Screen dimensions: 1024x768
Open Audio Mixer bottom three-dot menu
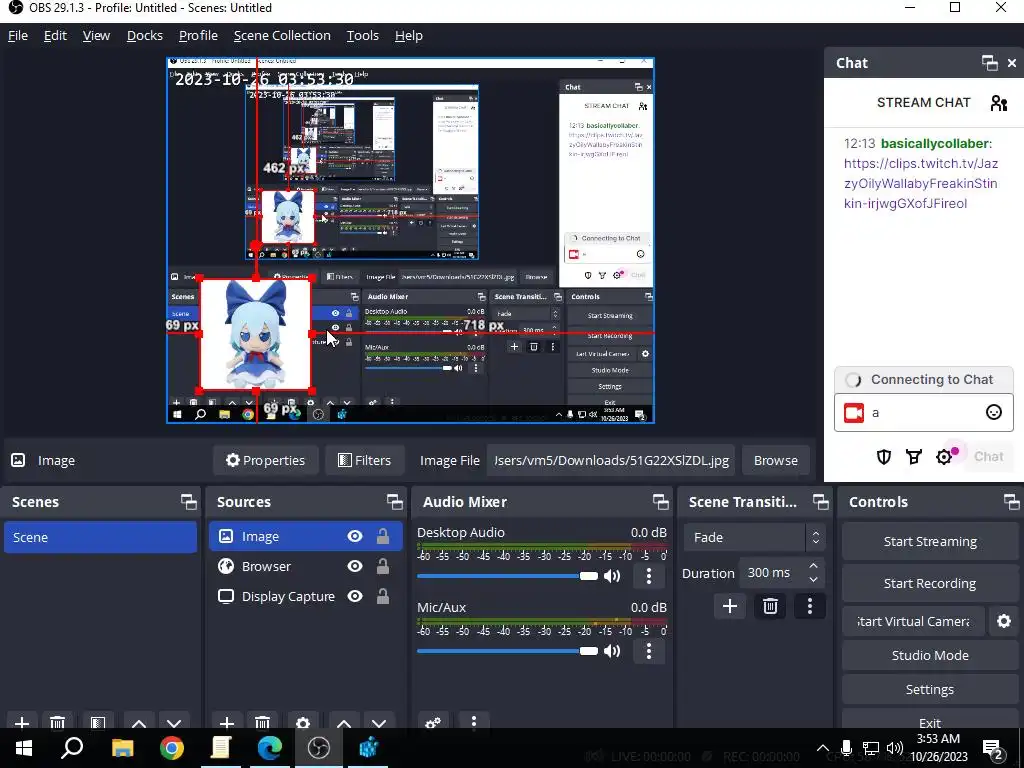(473, 722)
